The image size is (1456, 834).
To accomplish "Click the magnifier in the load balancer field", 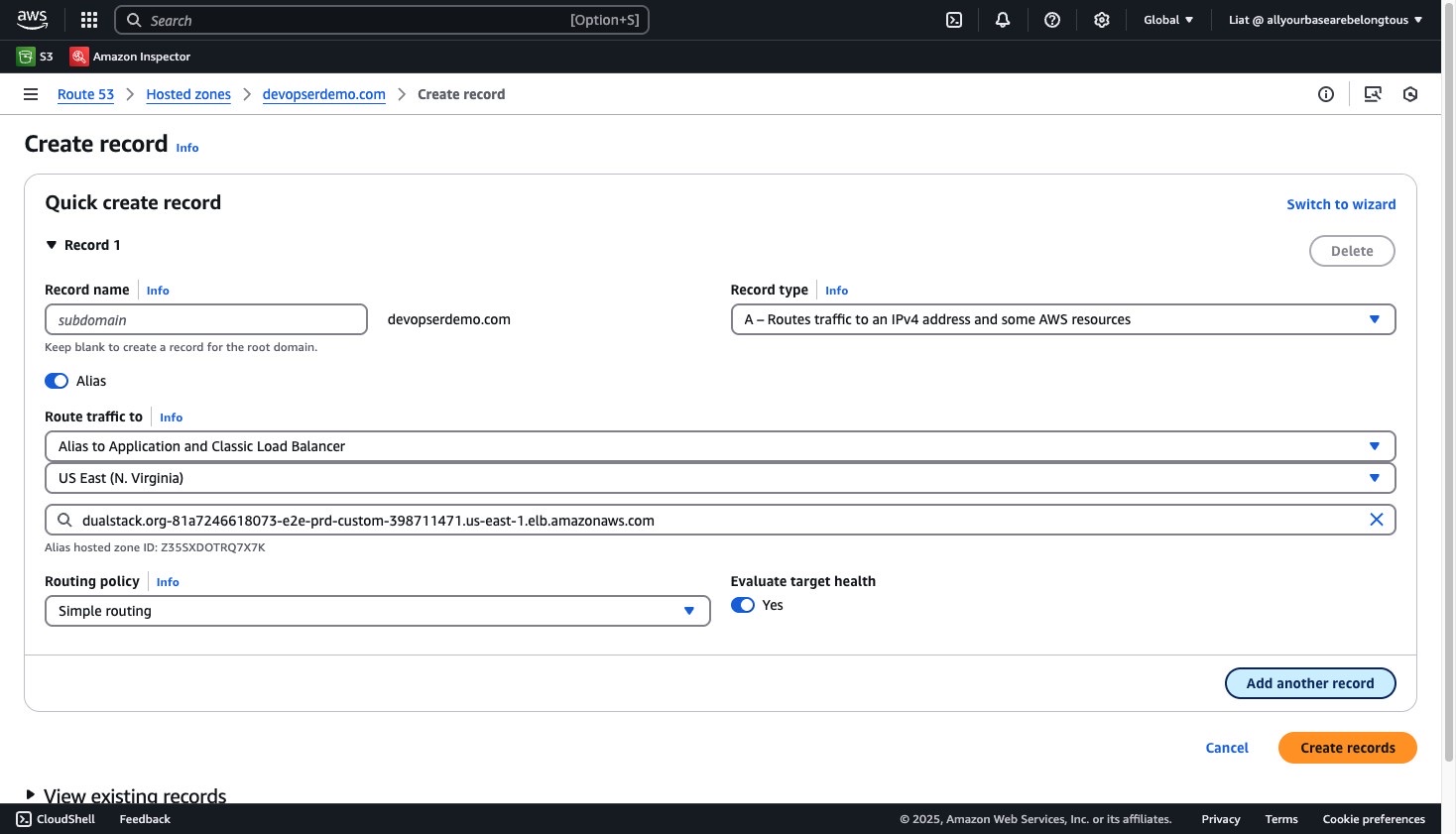I will (x=64, y=520).
